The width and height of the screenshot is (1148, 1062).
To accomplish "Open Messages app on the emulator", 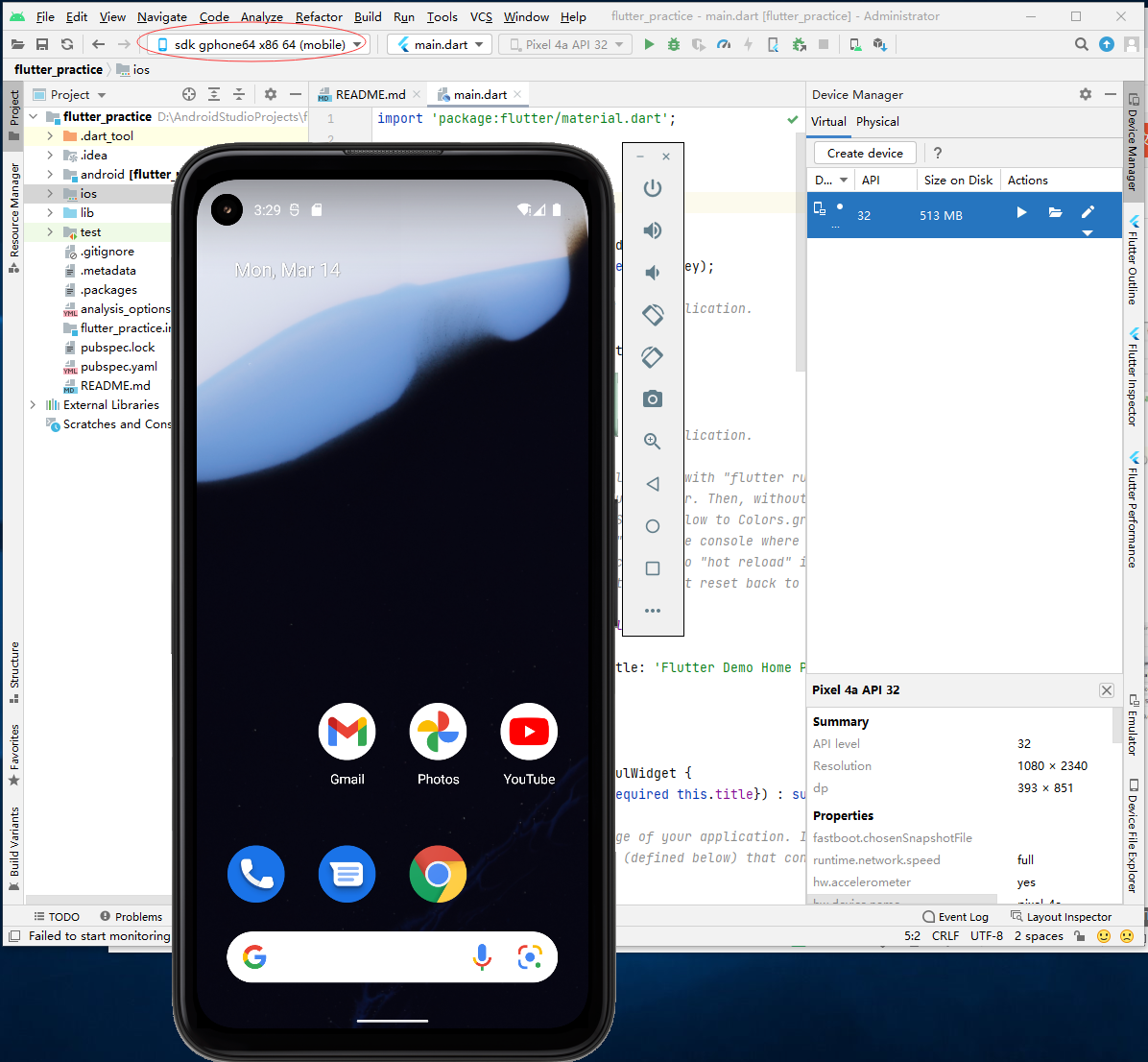I will pos(347,874).
